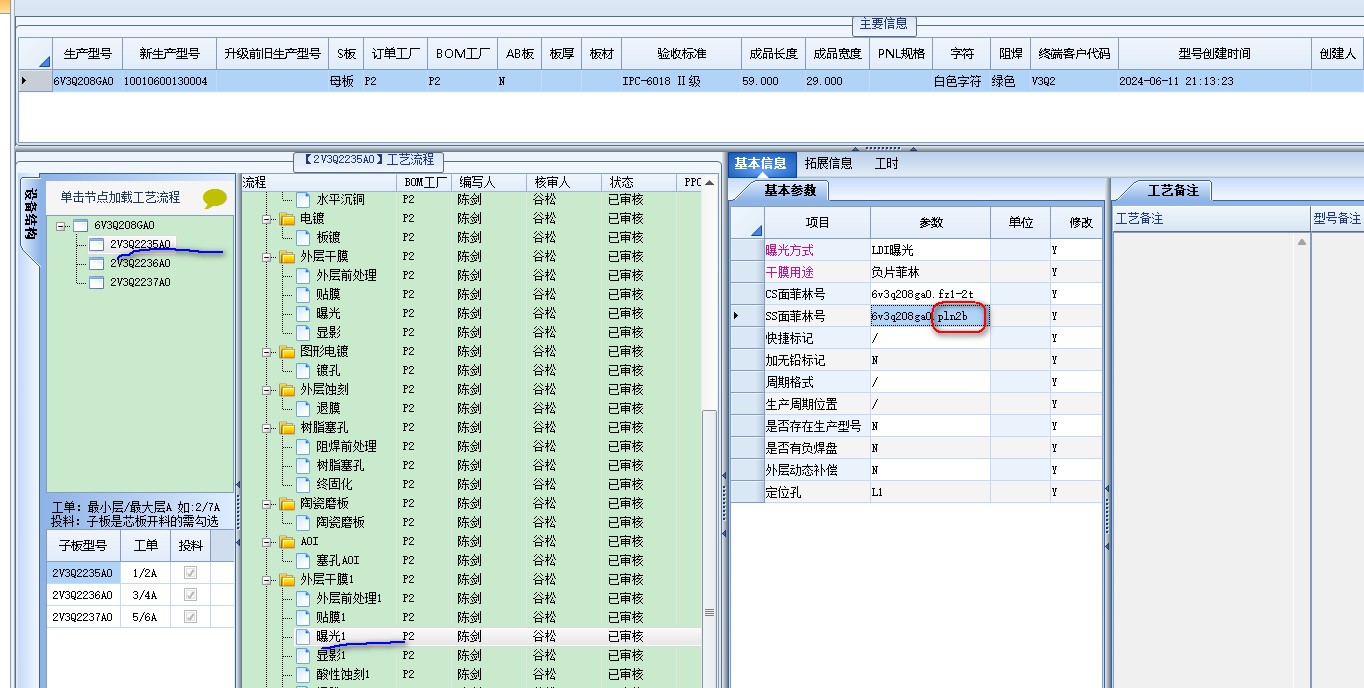Collapse the 电镀 process group

tap(268, 218)
